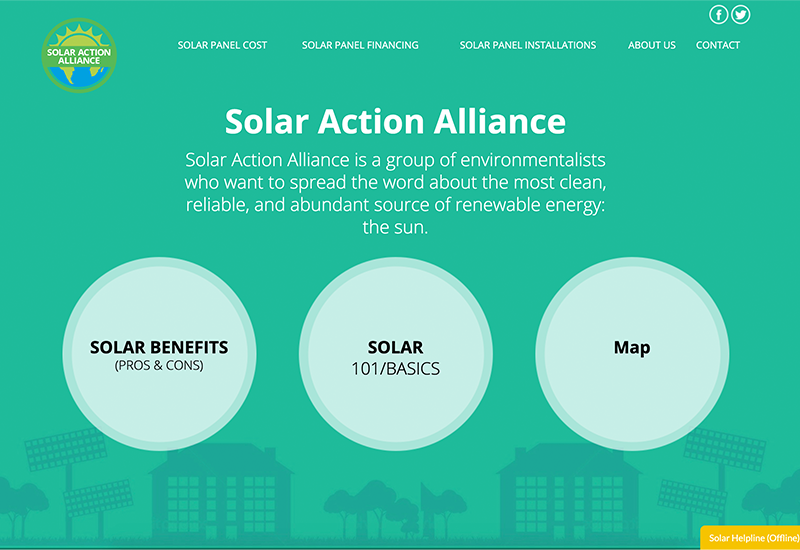Click the Solar Action Alliance logo
Viewport: 800px width, 550px height.
click(80, 54)
